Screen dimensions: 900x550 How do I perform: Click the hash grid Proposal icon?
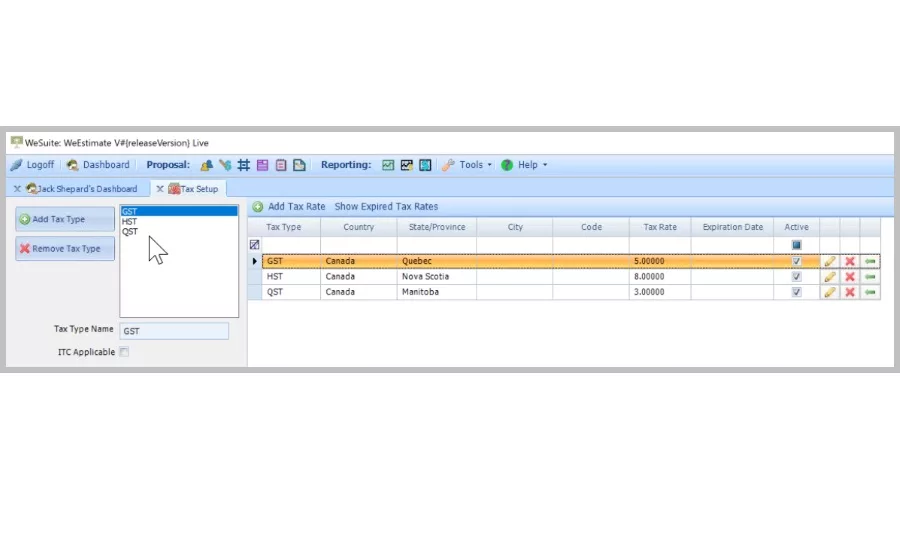tap(243, 165)
